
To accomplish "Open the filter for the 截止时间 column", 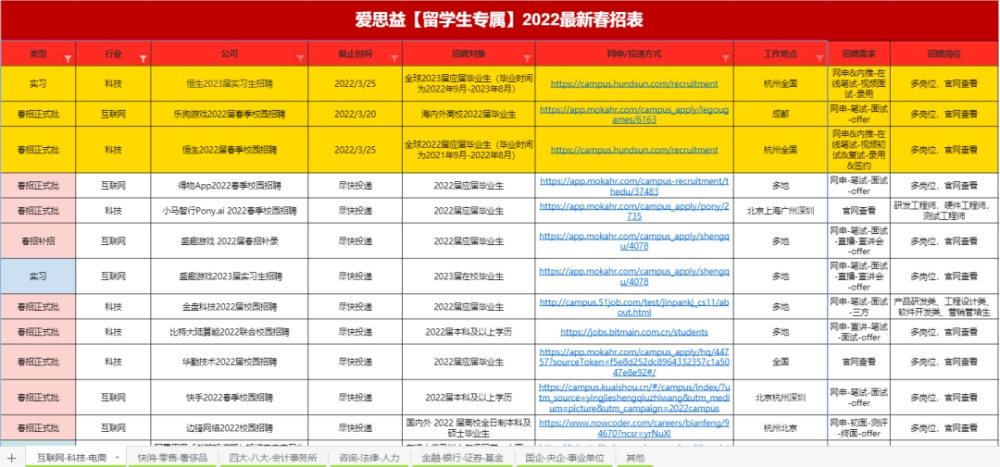I will (394, 58).
